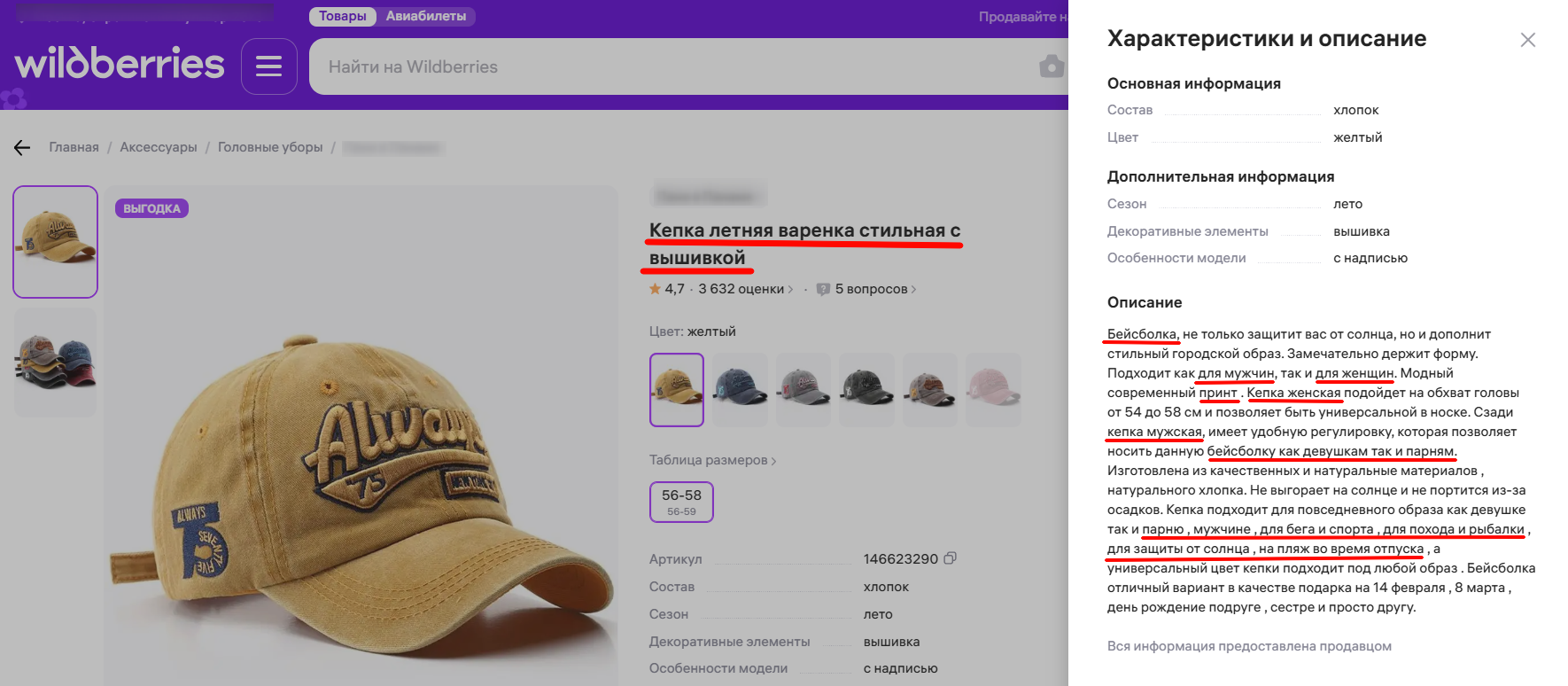Choose the cap swatch next to pink one
This screenshot has height=686, width=1568.
[x=930, y=390]
